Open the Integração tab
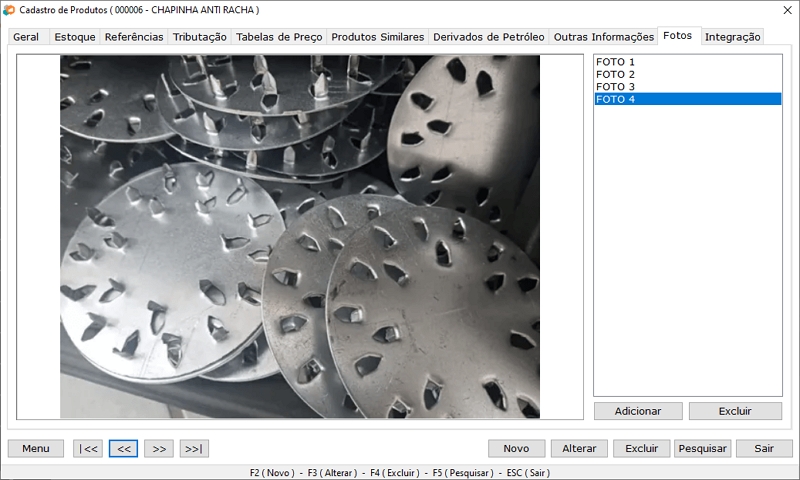 [x=732, y=37]
